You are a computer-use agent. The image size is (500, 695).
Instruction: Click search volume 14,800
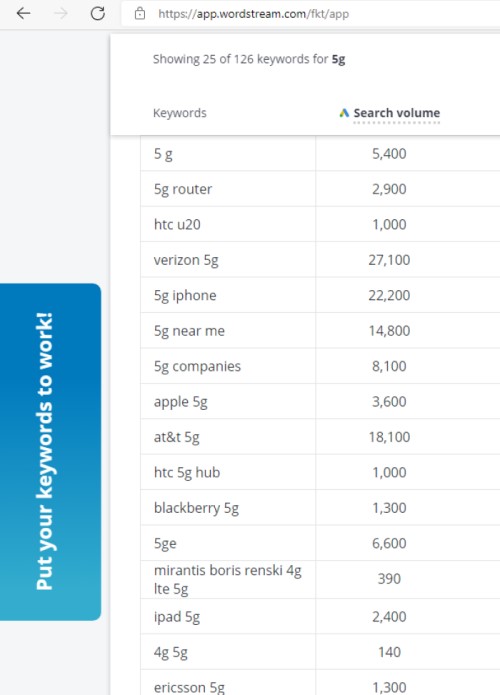pos(389,331)
